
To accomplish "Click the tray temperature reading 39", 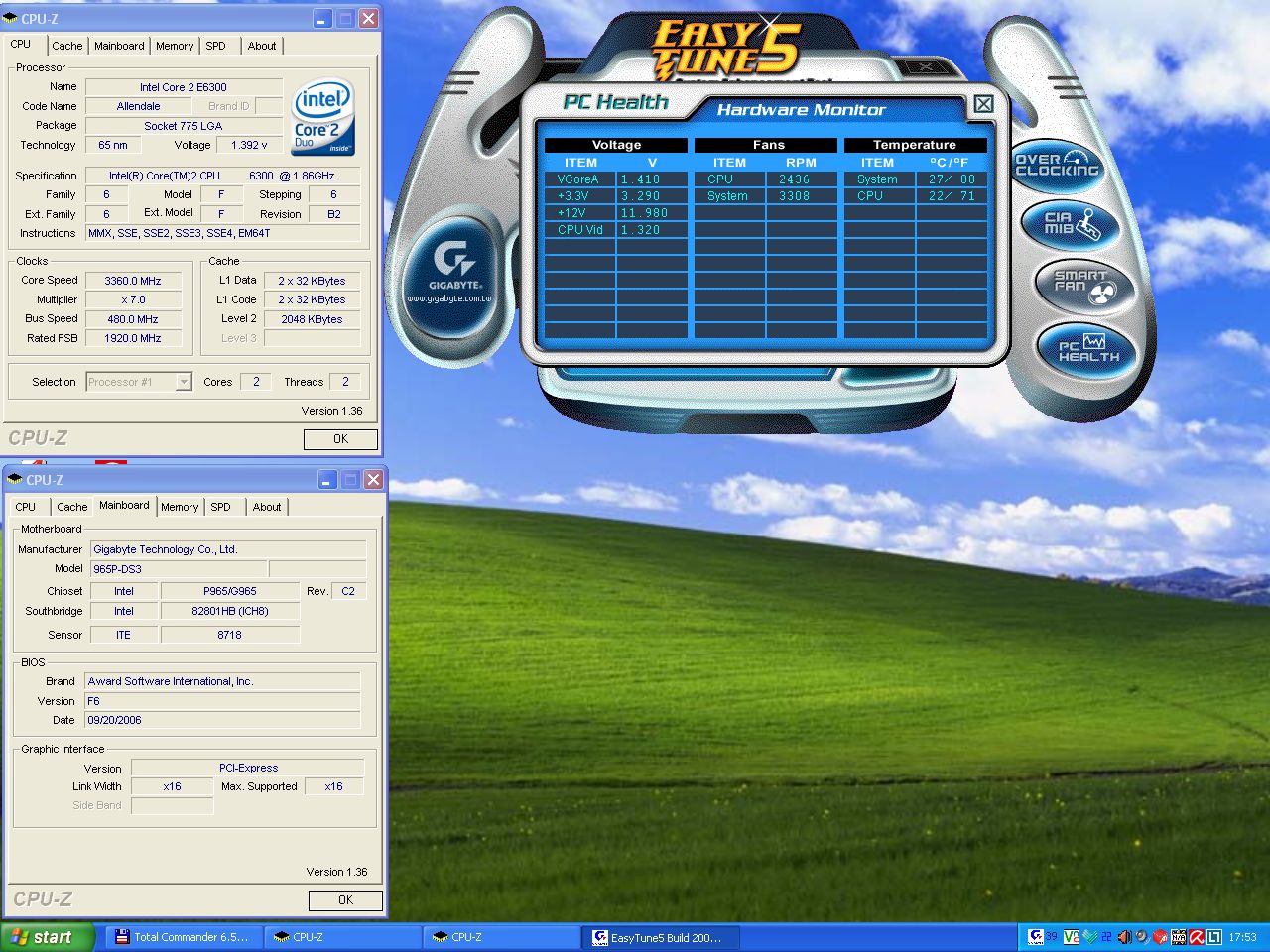I will pyautogui.click(x=1052, y=937).
